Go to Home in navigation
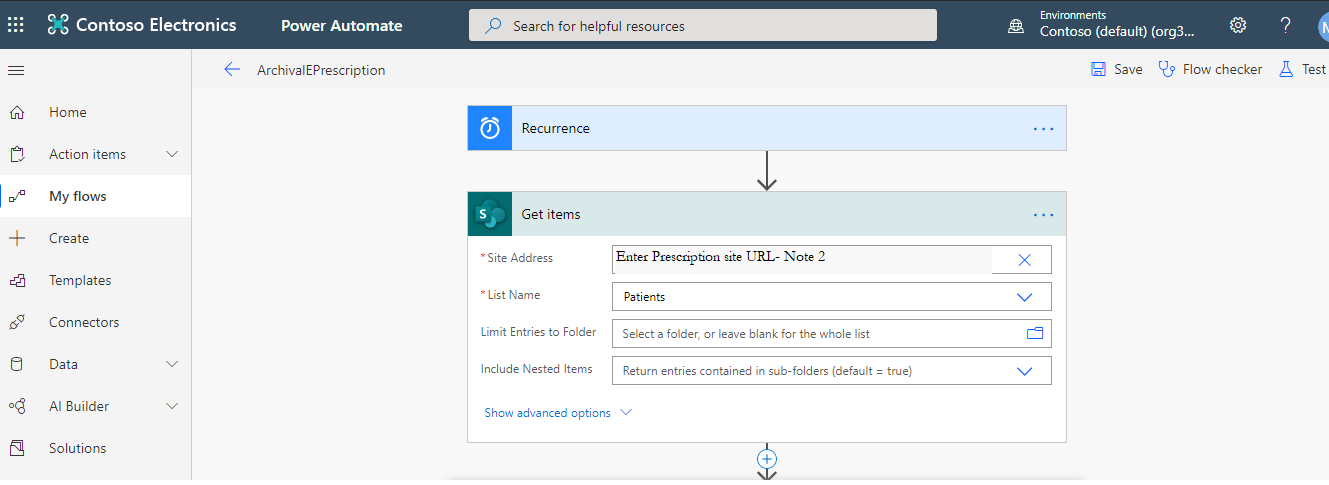Image resolution: width=1329 pixels, height=485 pixels. pyautogui.click(x=68, y=112)
